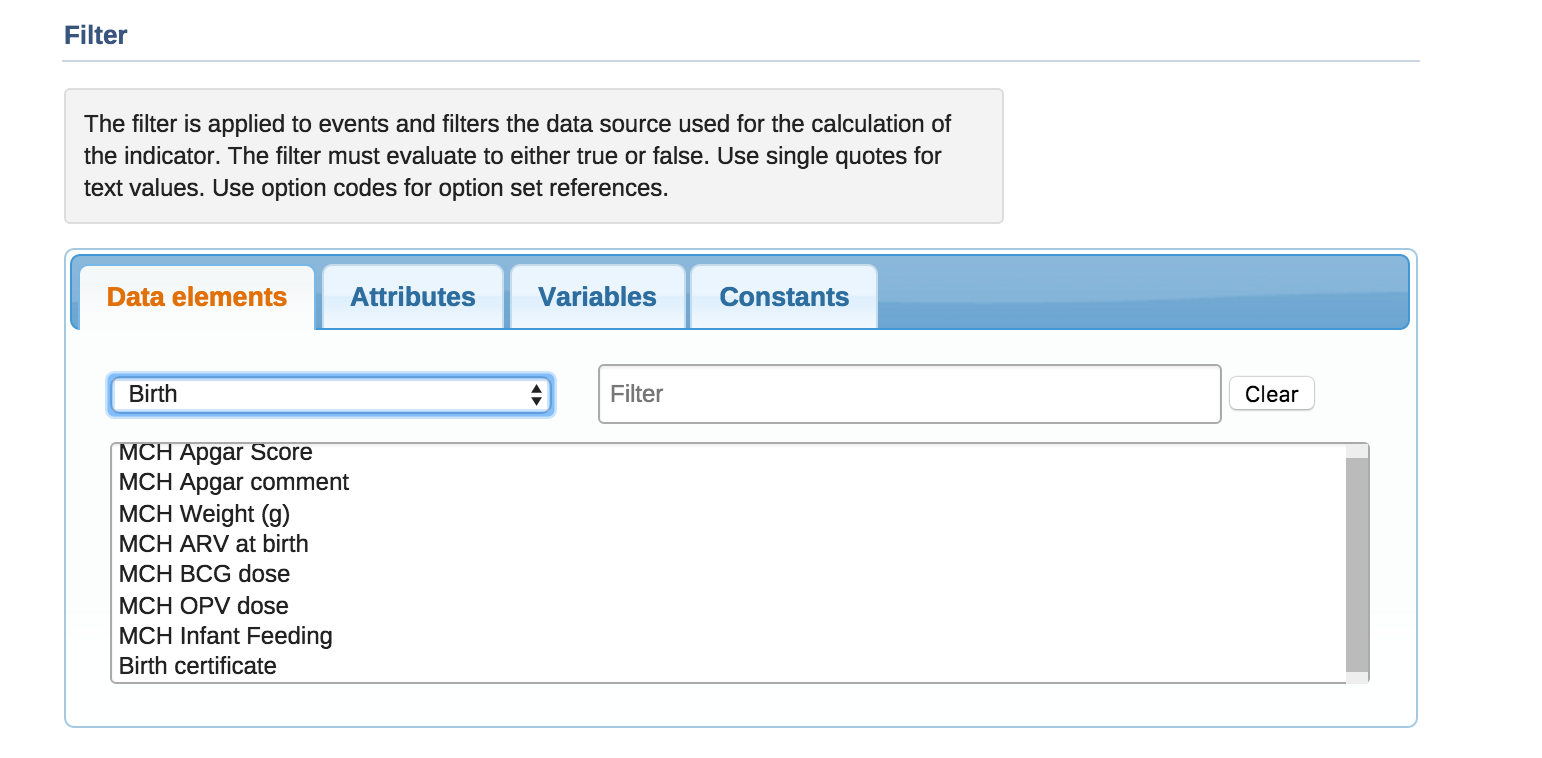The height and width of the screenshot is (758, 1542).
Task: Choose the MCH Apgar comment data element
Action: (234, 482)
